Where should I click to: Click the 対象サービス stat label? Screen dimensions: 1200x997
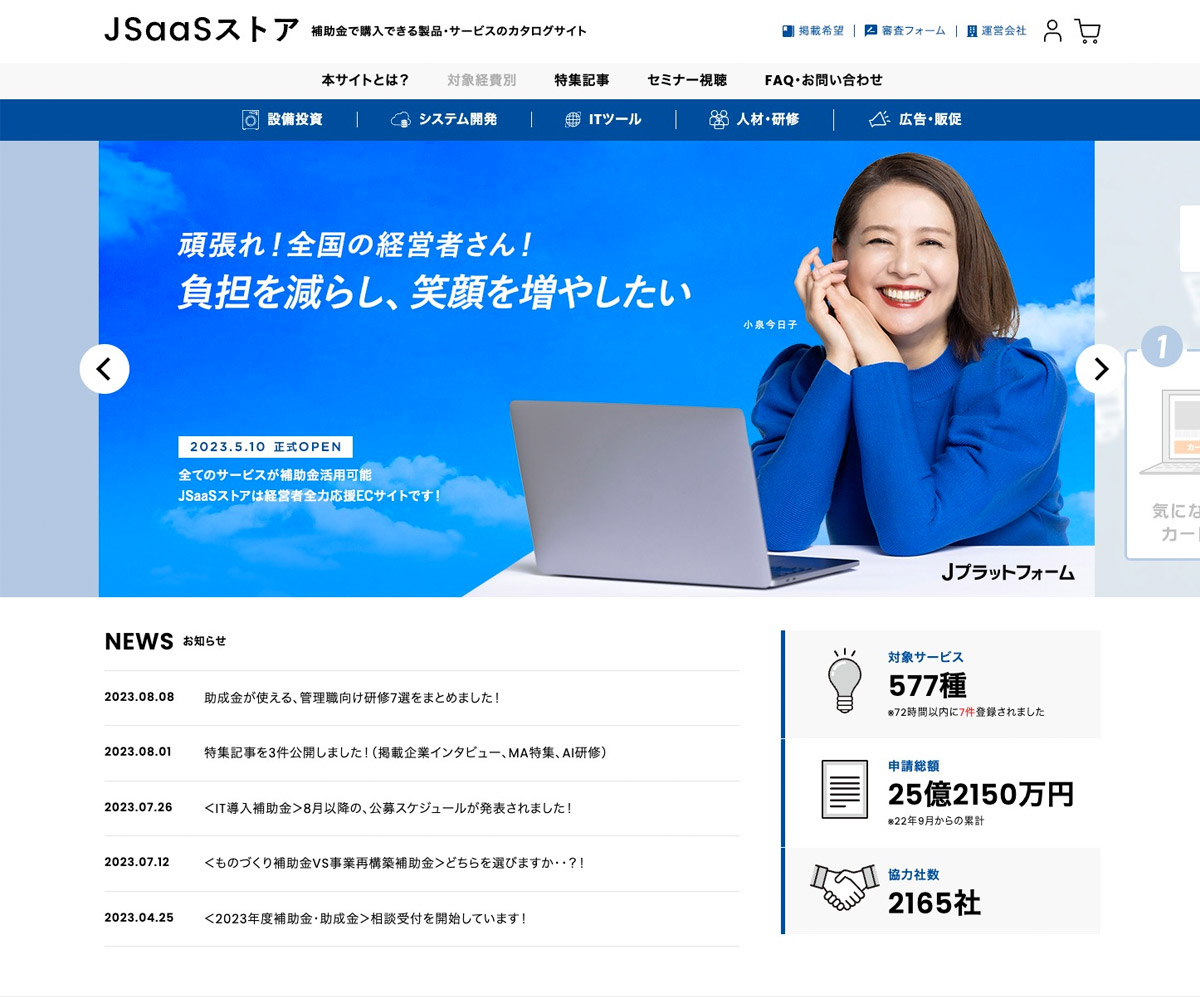click(926, 657)
